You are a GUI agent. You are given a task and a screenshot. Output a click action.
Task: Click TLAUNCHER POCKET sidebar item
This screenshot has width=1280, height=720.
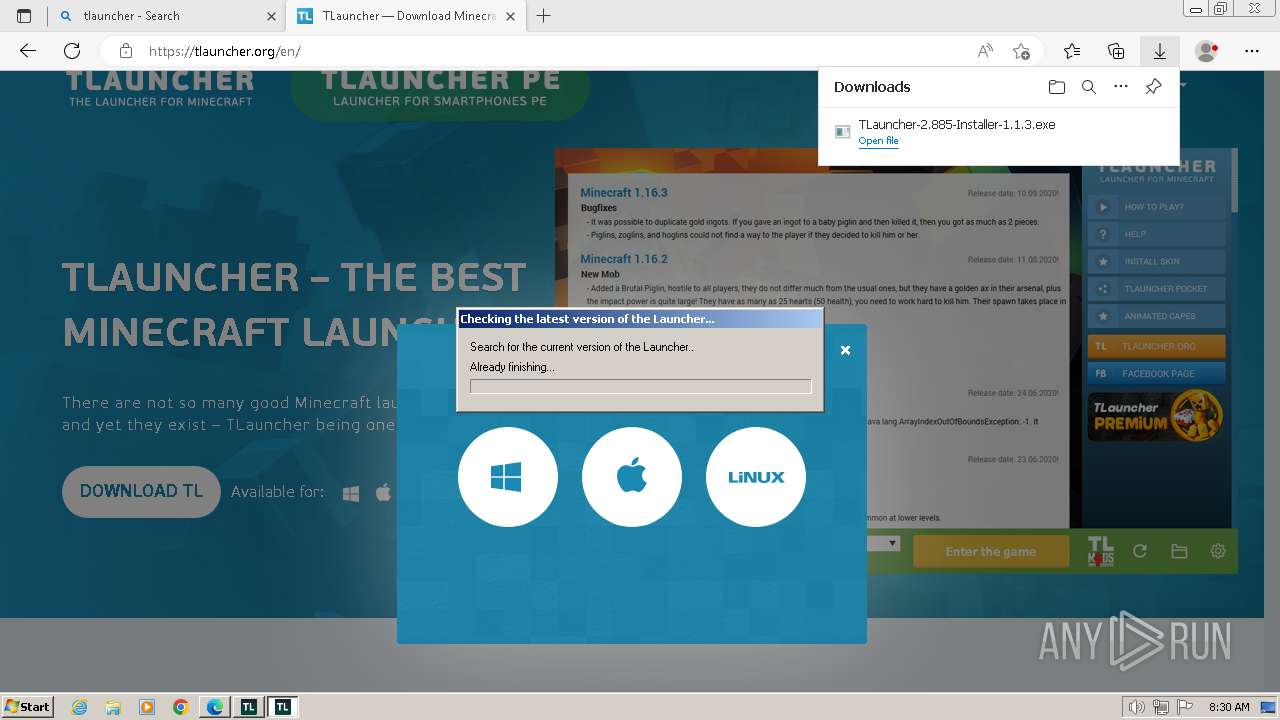(1156, 289)
